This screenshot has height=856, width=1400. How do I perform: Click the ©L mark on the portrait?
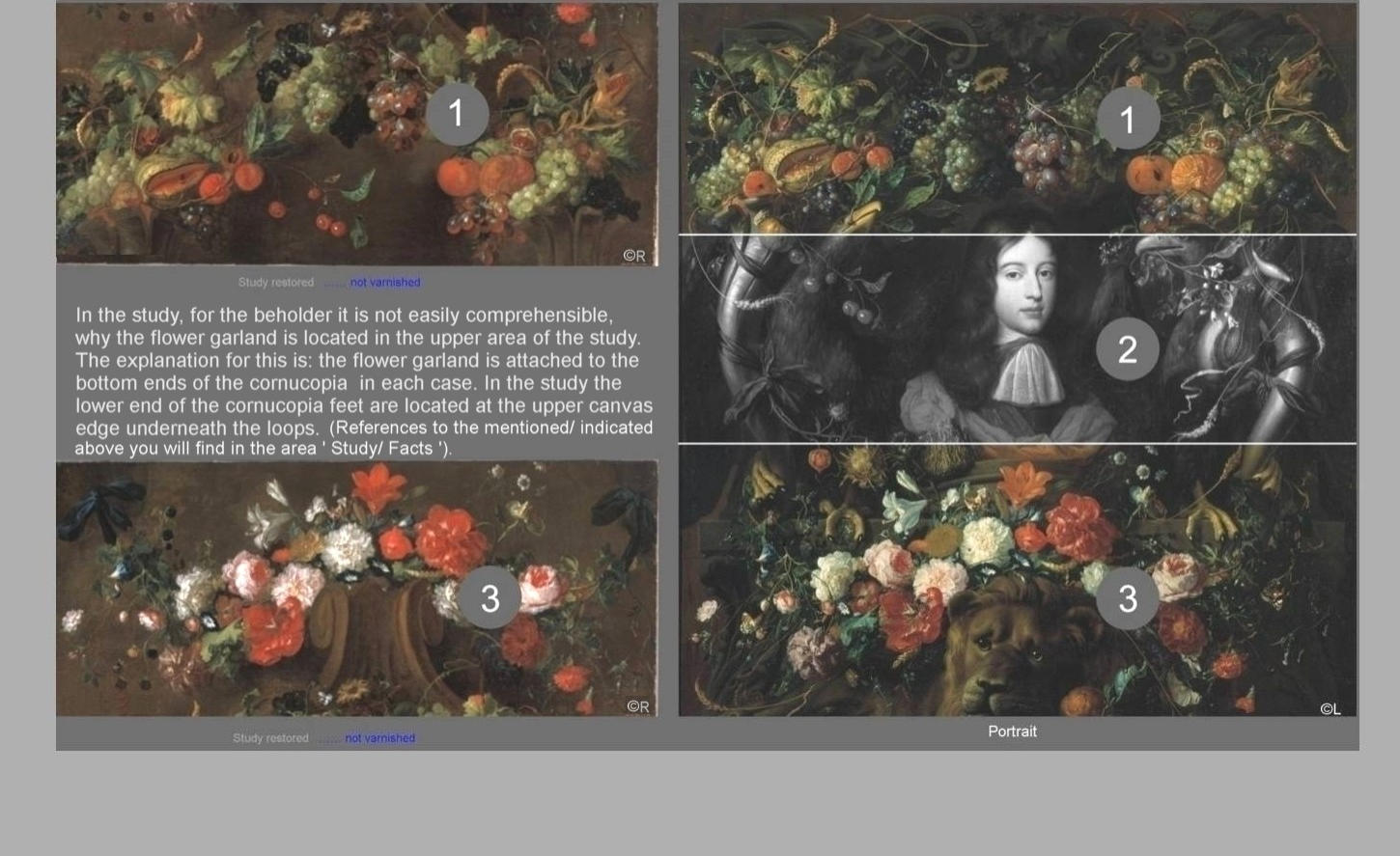click(x=1330, y=709)
